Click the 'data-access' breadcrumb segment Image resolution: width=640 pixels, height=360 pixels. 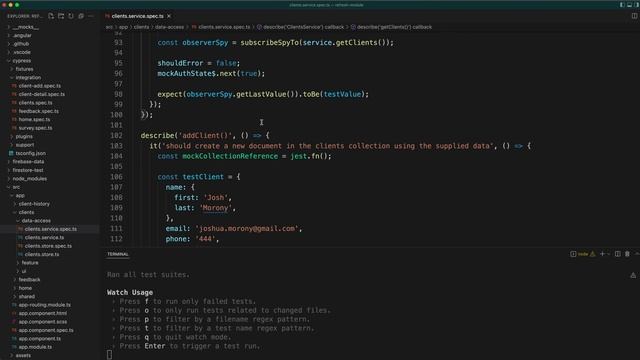[169, 27]
